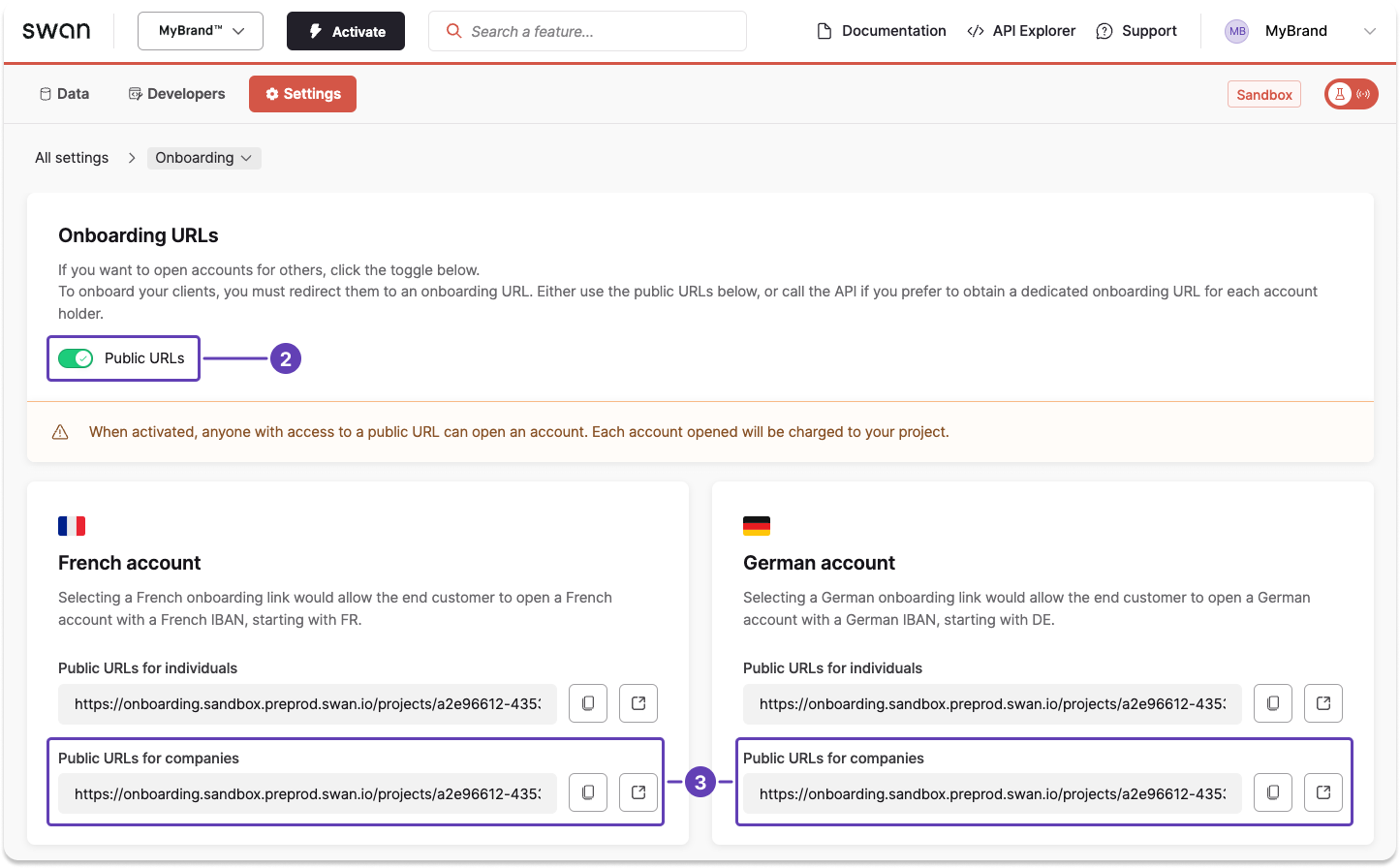The image size is (1400, 868).
Task: Click the red search magnifier icon
Action: click(453, 30)
